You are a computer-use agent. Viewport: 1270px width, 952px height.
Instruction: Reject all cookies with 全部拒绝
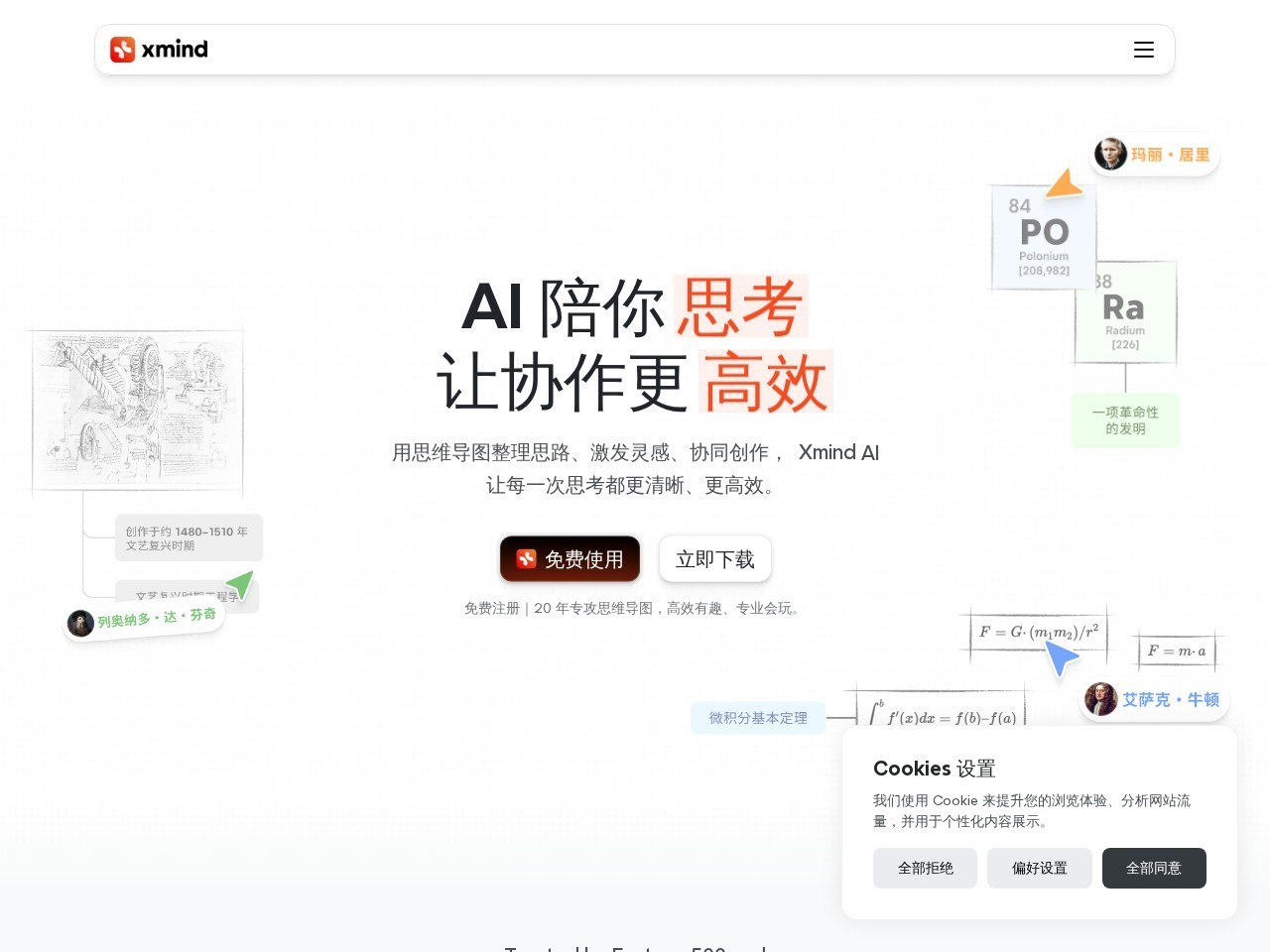point(925,868)
